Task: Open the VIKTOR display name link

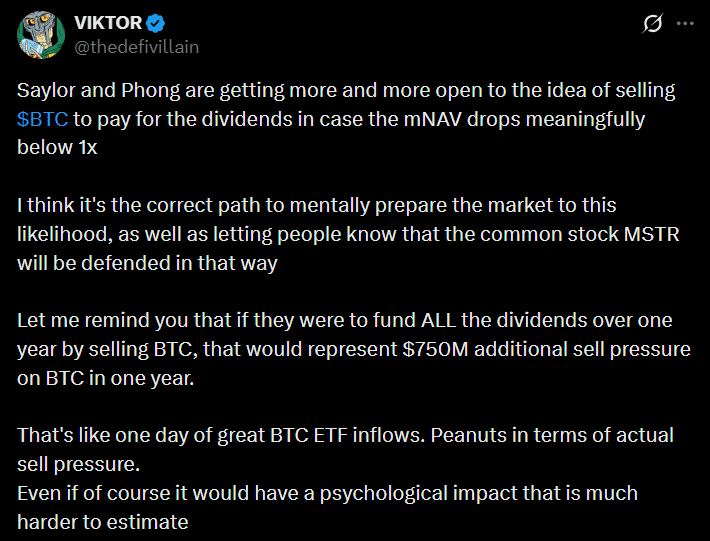Action: 107,23
